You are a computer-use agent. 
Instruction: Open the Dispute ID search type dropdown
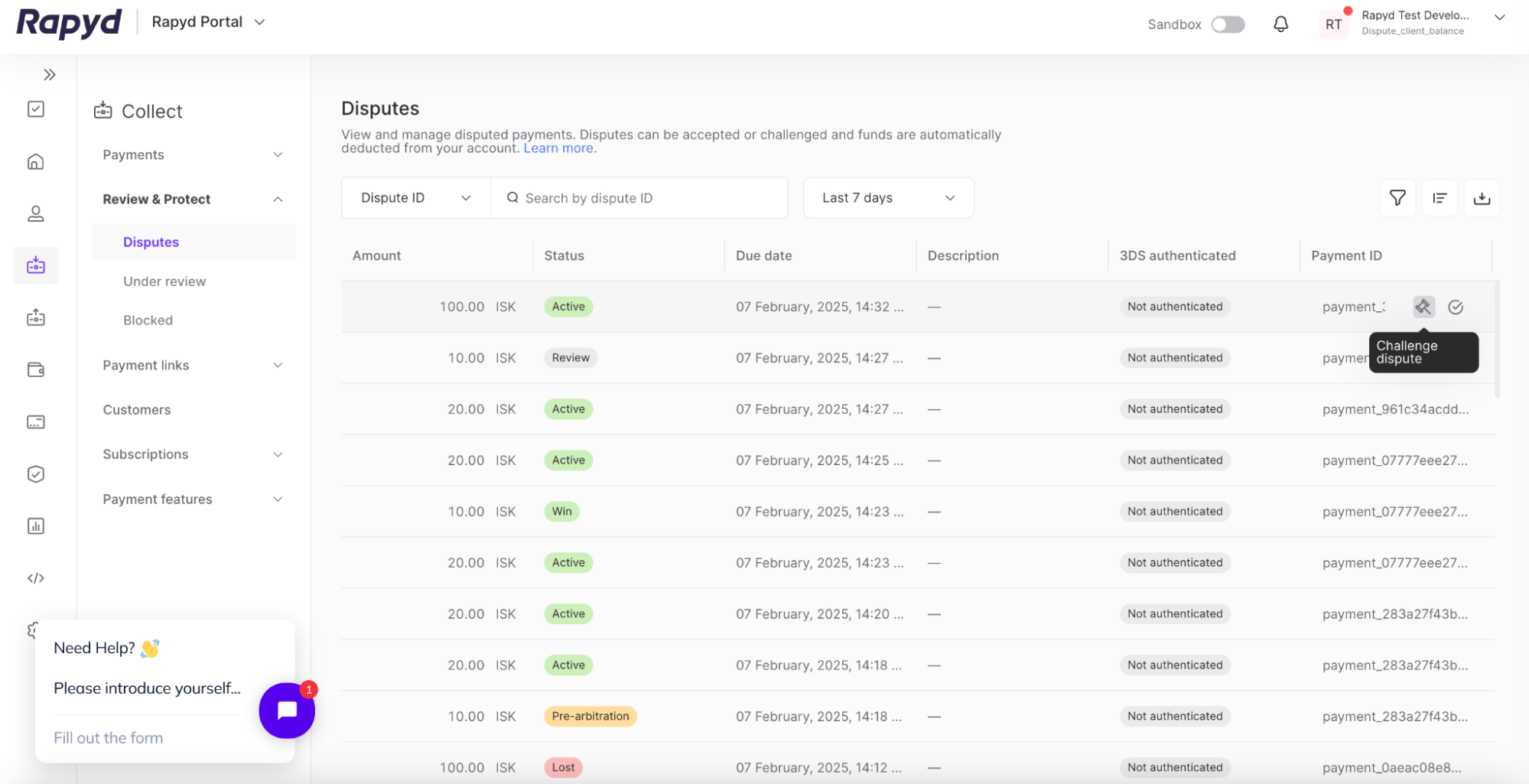coord(415,198)
